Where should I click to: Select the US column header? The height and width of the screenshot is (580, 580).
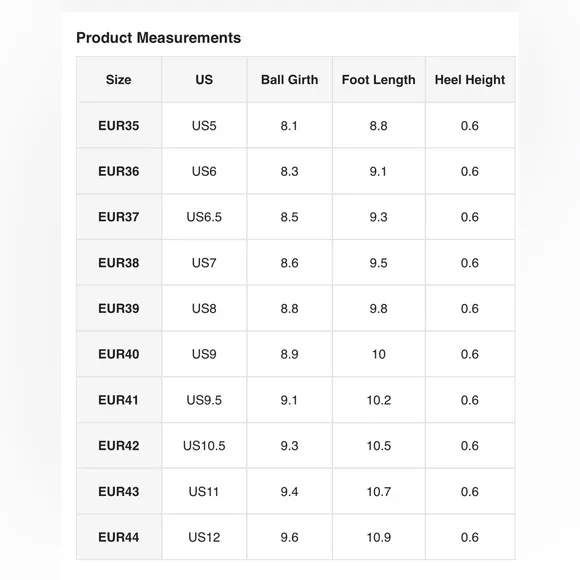[204, 80]
